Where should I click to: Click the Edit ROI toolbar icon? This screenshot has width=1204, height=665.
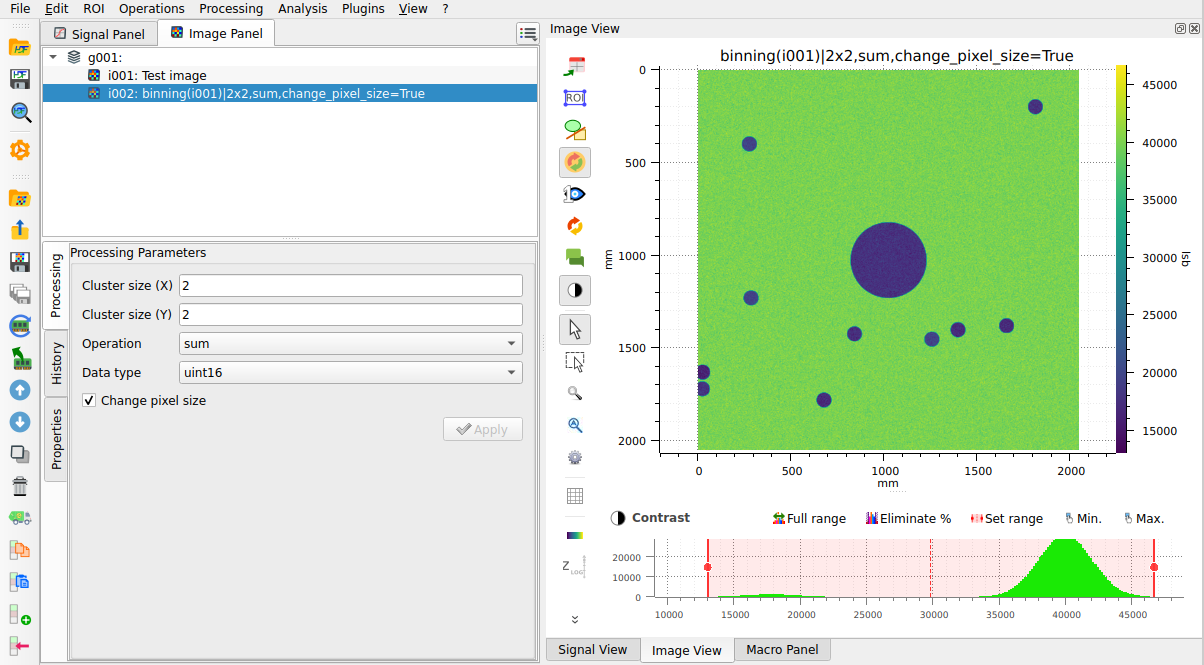574,97
